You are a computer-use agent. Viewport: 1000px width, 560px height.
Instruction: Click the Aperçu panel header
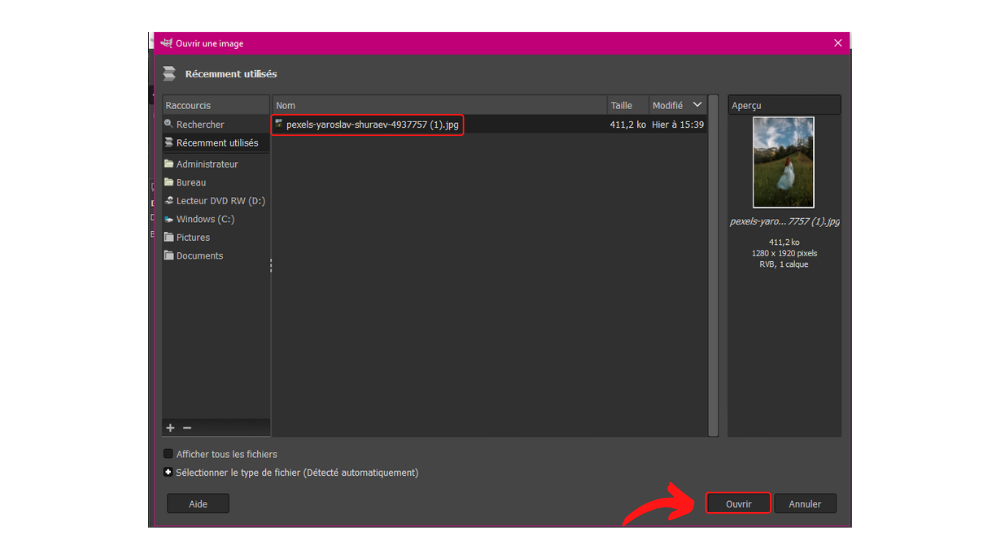[x=784, y=105]
